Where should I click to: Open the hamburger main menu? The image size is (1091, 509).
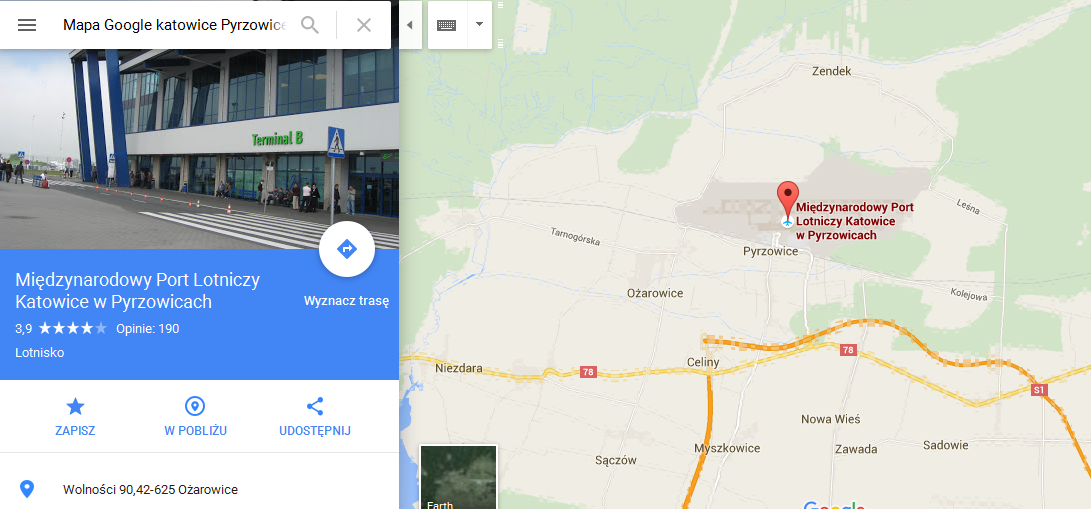click(26, 25)
